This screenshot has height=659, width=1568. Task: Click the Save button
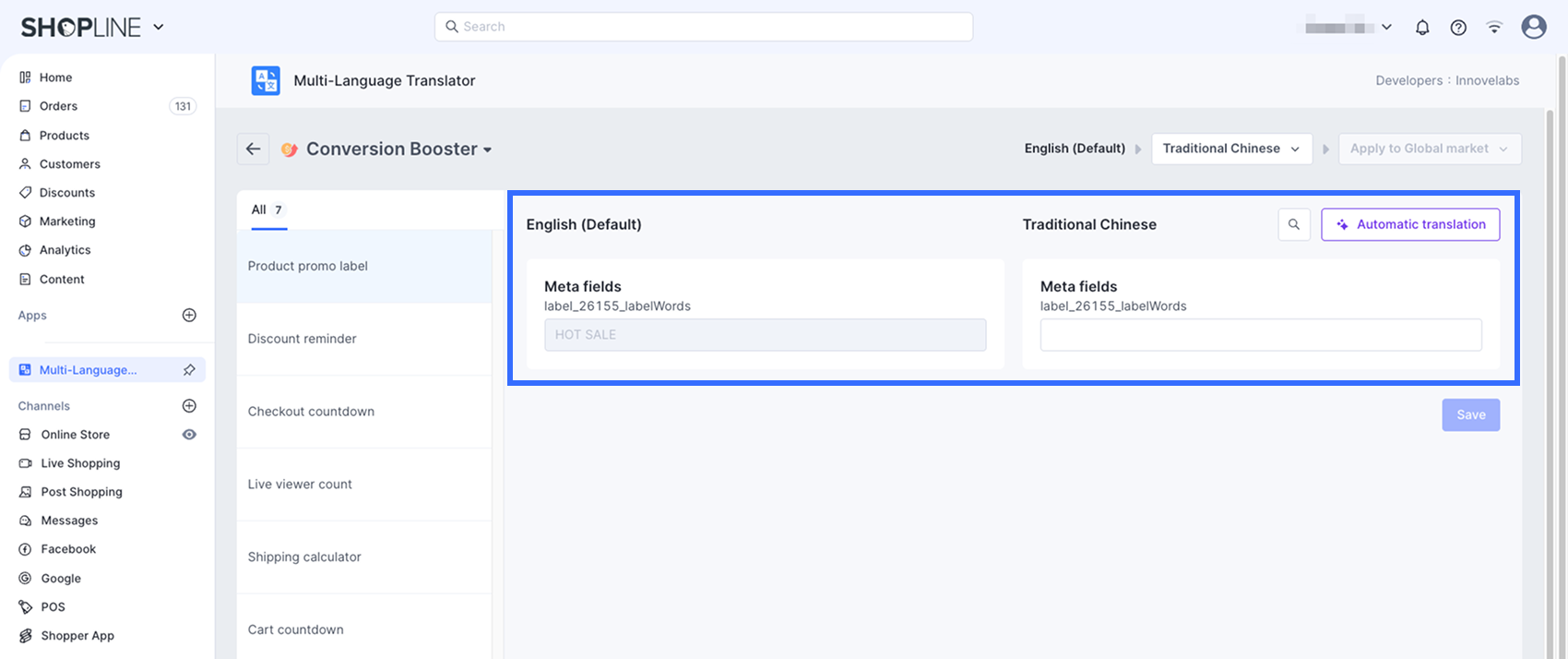tap(1470, 415)
